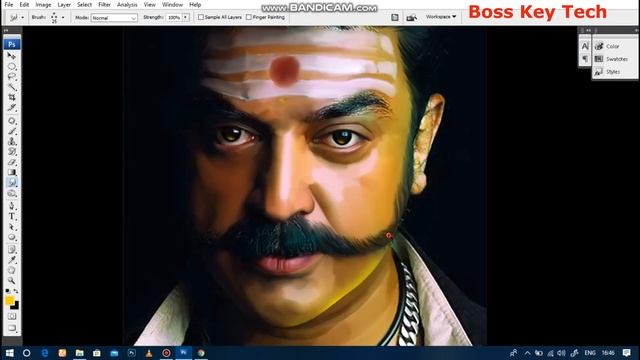The width and height of the screenshot is (640, 360).
Task: Select the Slice tool
Action: (x=12, y=108)
